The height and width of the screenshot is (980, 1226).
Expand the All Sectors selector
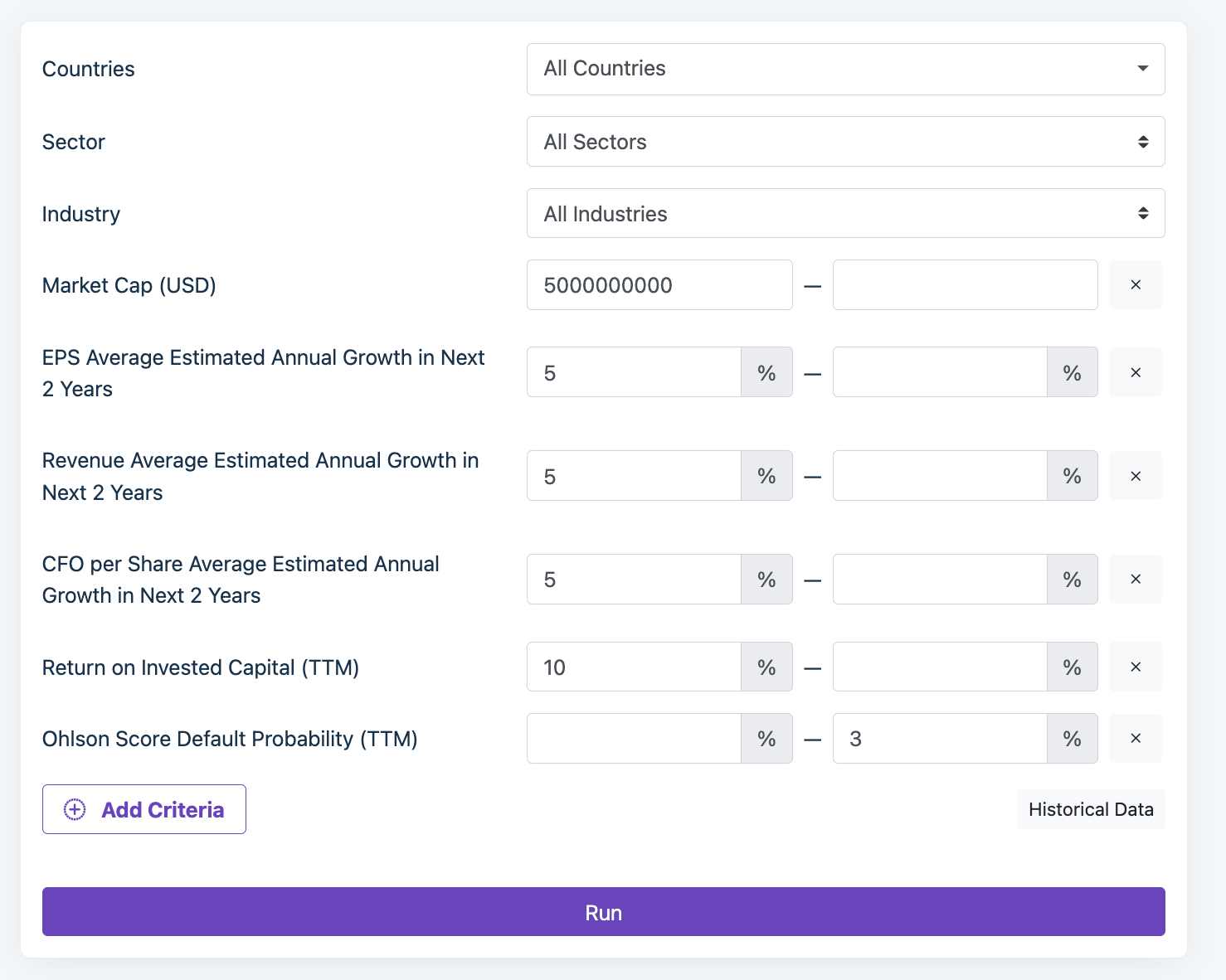click(x=844, y=142)
